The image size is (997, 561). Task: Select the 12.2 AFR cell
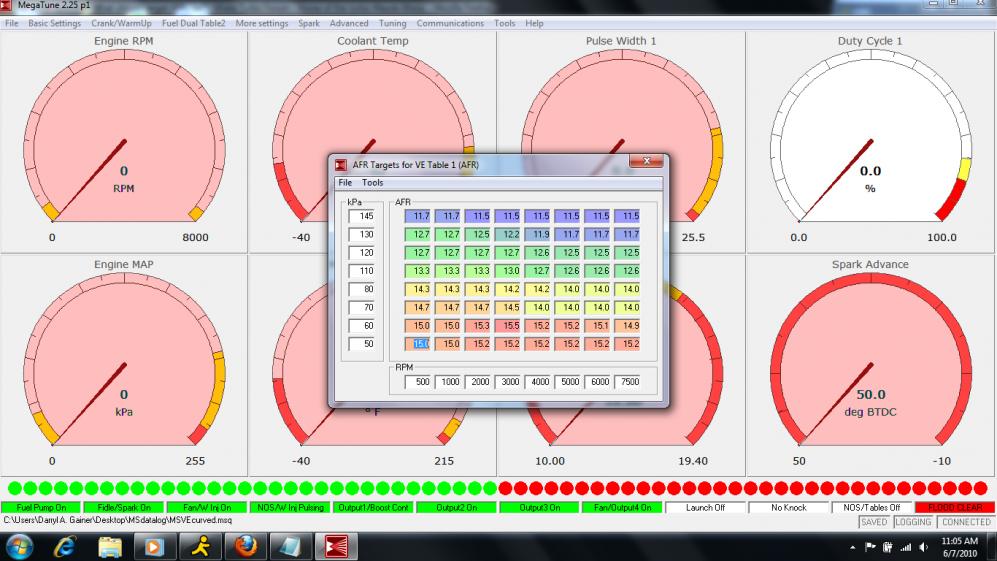(507, 235)
